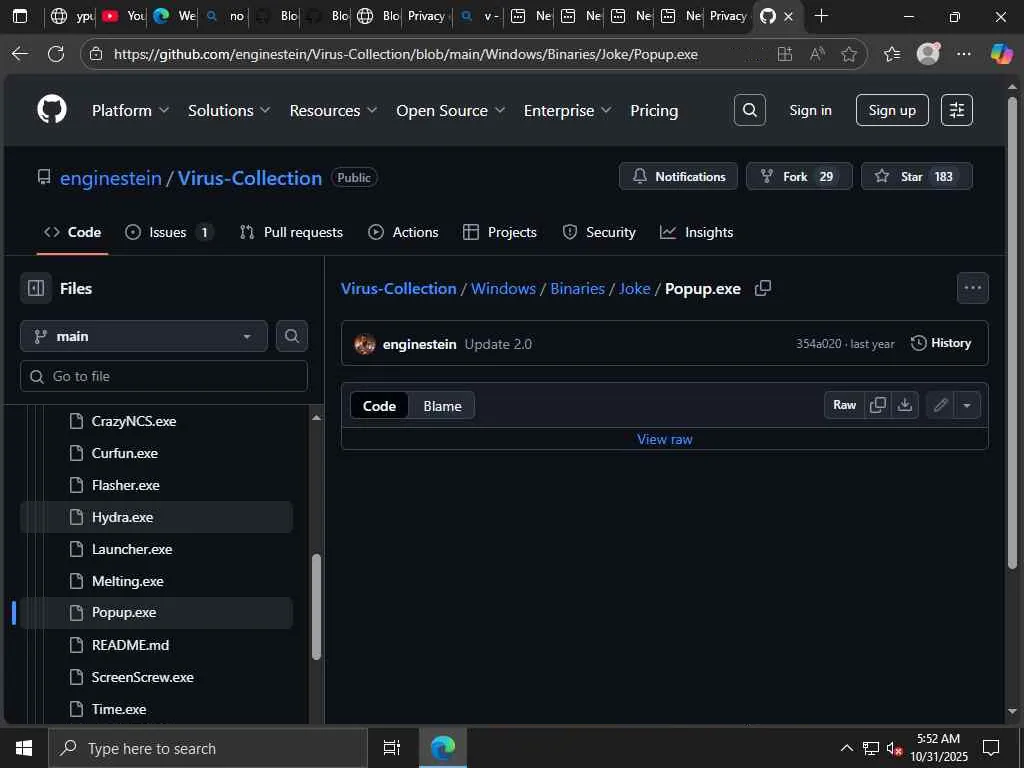Expand the Platform menu
The image size is (1024, 768).
point(131,110)
